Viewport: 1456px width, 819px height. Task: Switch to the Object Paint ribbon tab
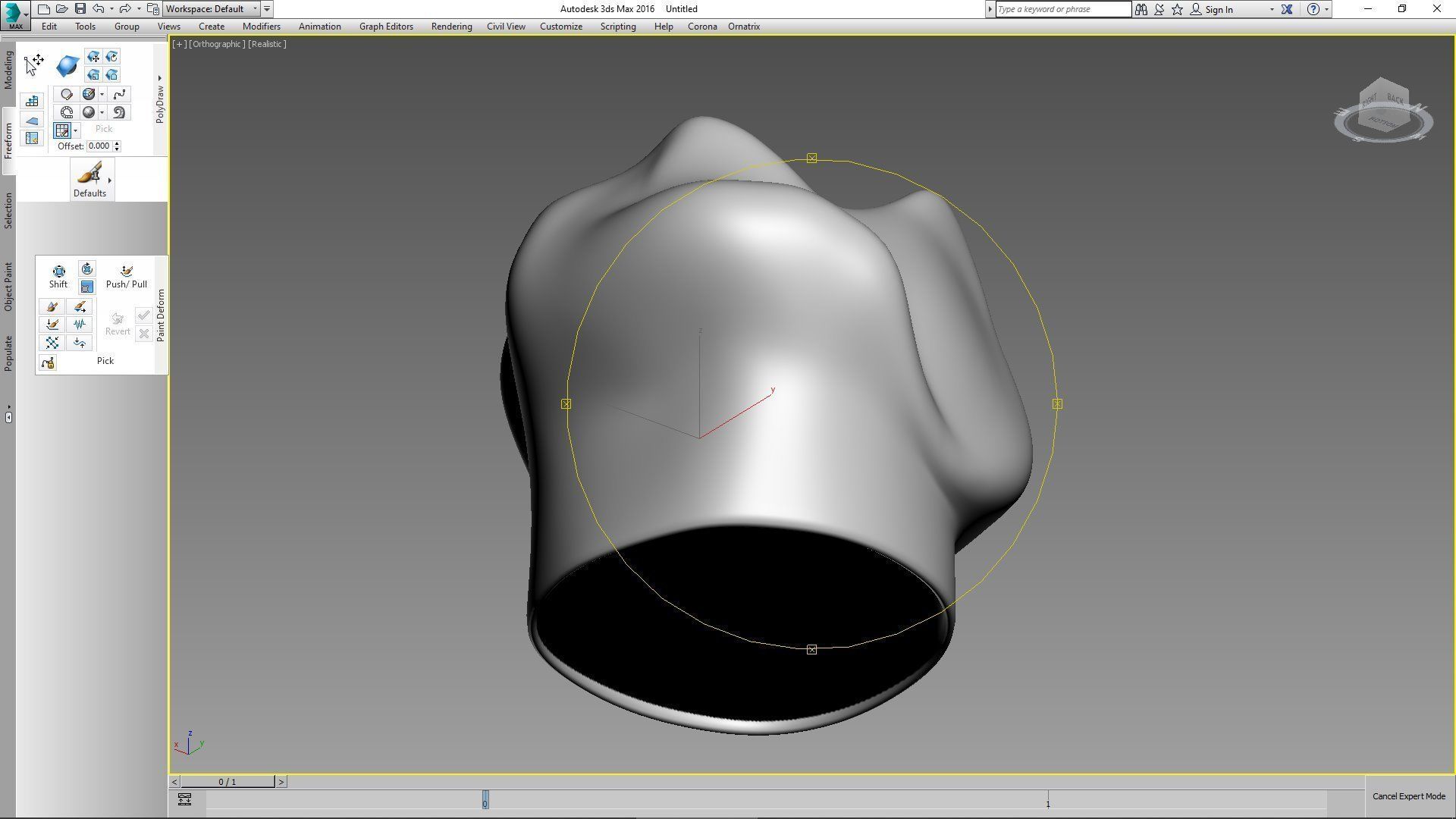click(x=8, y=287)
